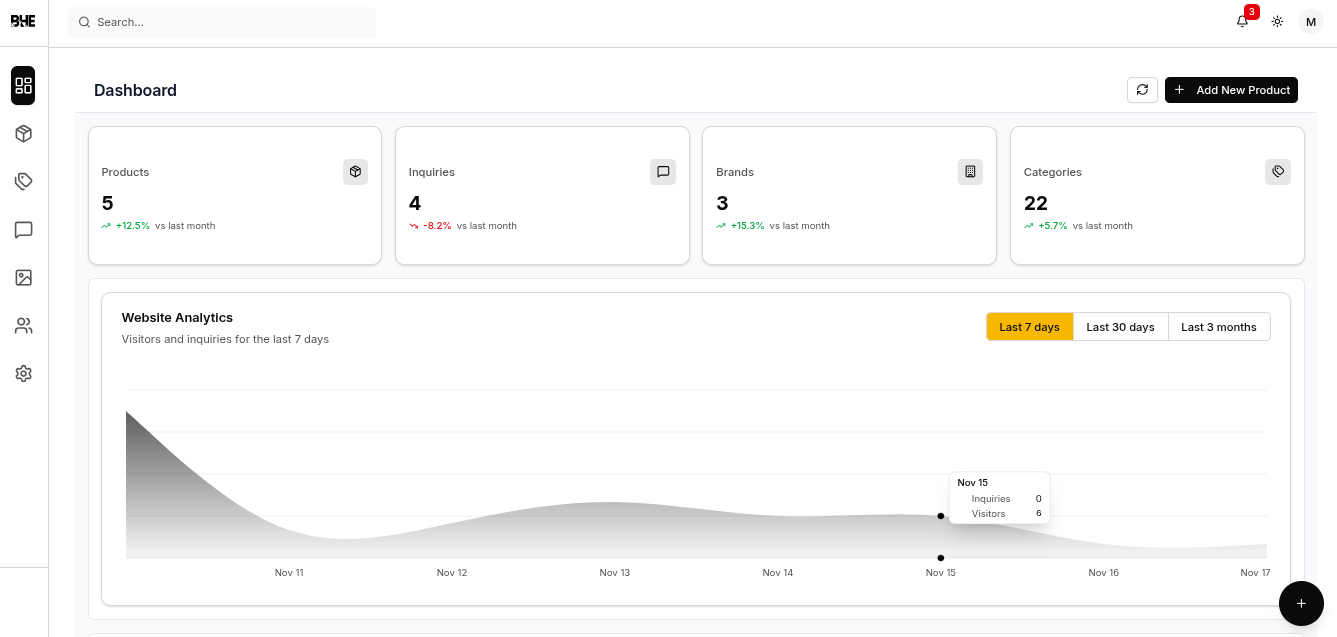The image size is (1337, 637).
Task: Switch to Last 30 days range
Action: click(x=1120, y=327)
